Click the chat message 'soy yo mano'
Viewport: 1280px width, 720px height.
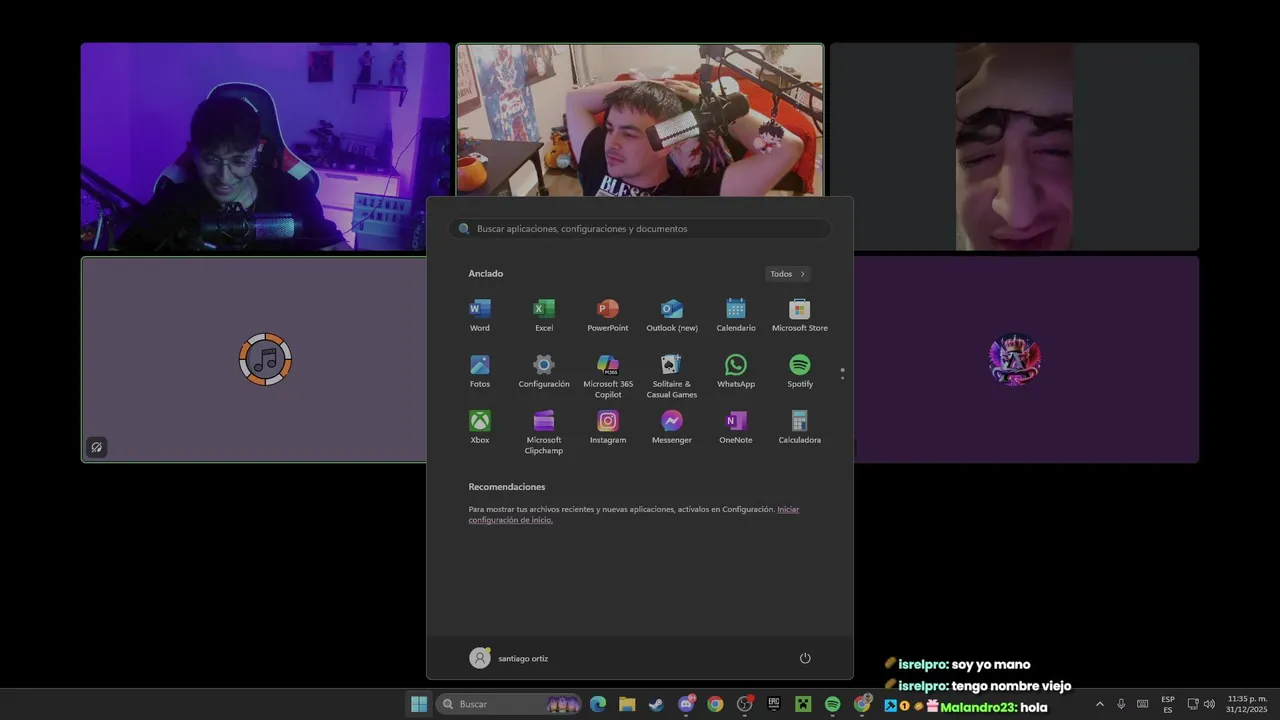click(991, 664)
